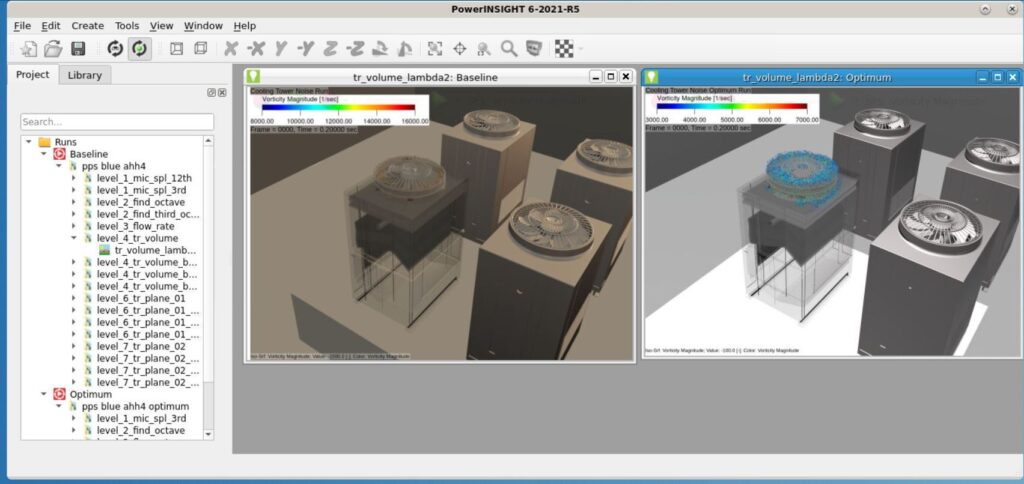Click the new project toolbar icon
Image resolution: width=1024 pixels, height=484 pixels.
[x=29, y=48]
